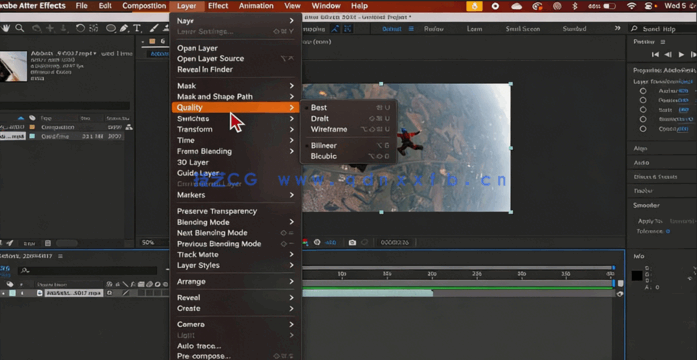The height and width of the screenshot is (360, 697).
Task: Switch to the Standard workspace
Action: click(x=574, y=28)
